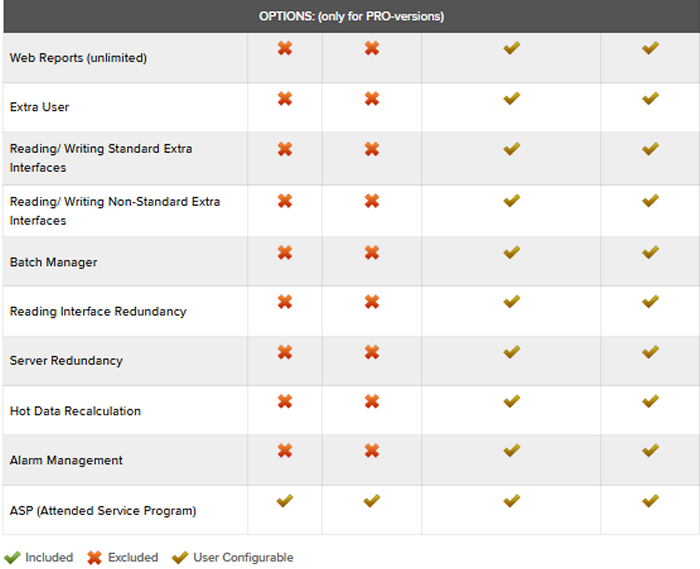Viewport: 700px width, 569px height.
Task: Click first-column checkmark in the ASP row
Action: [x=285, y=500]
